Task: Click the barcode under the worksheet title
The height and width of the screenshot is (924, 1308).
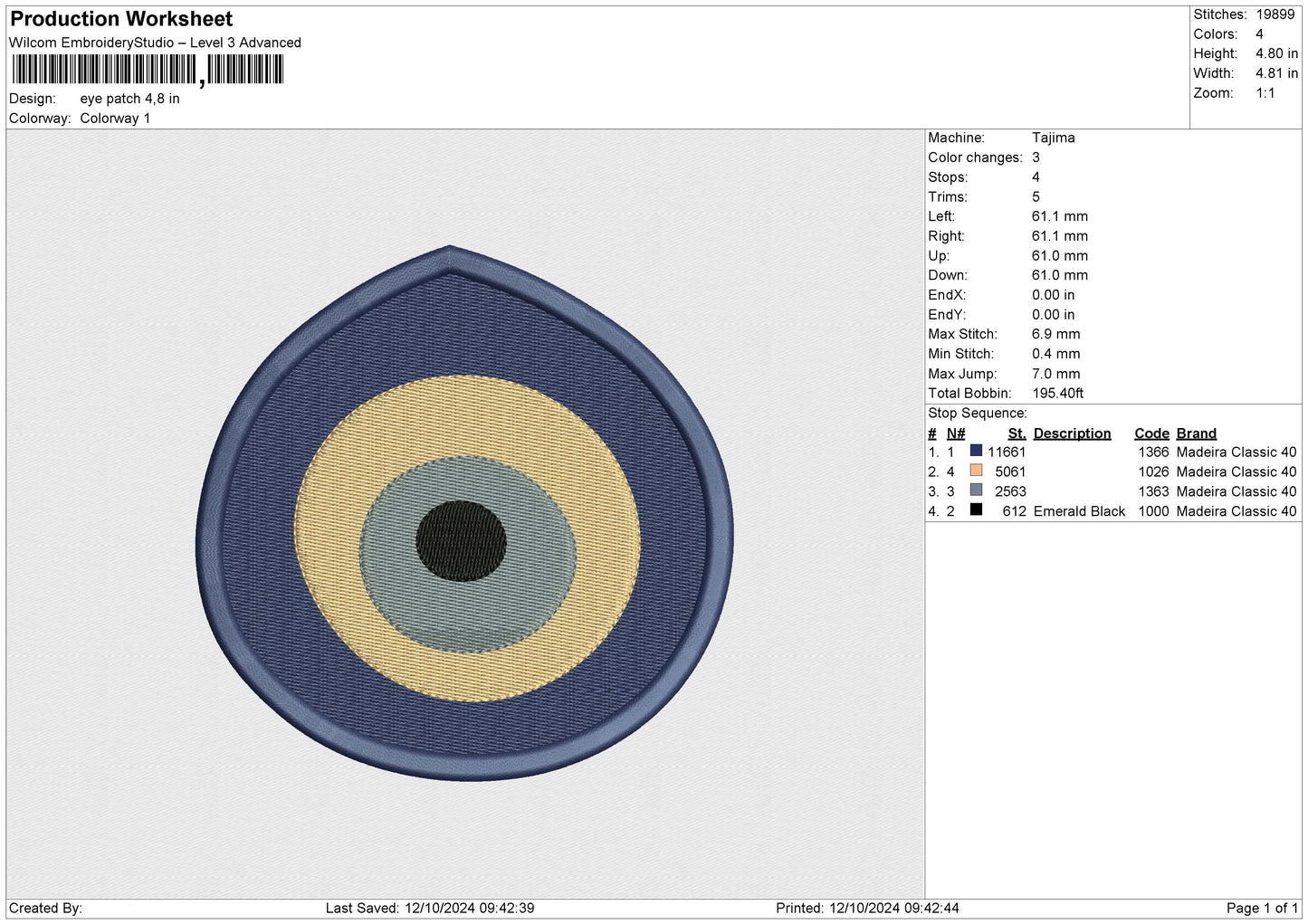Action: click(x=148, y=70)
